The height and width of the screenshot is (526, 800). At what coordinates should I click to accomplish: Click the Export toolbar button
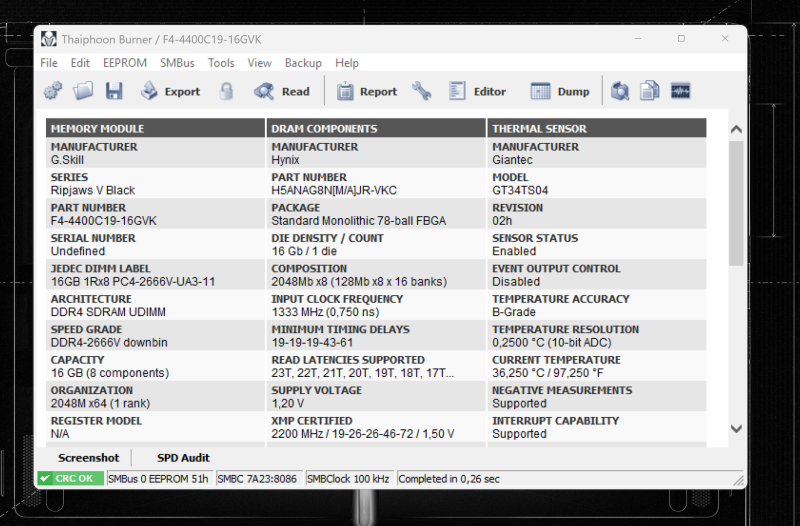(170, 91)
